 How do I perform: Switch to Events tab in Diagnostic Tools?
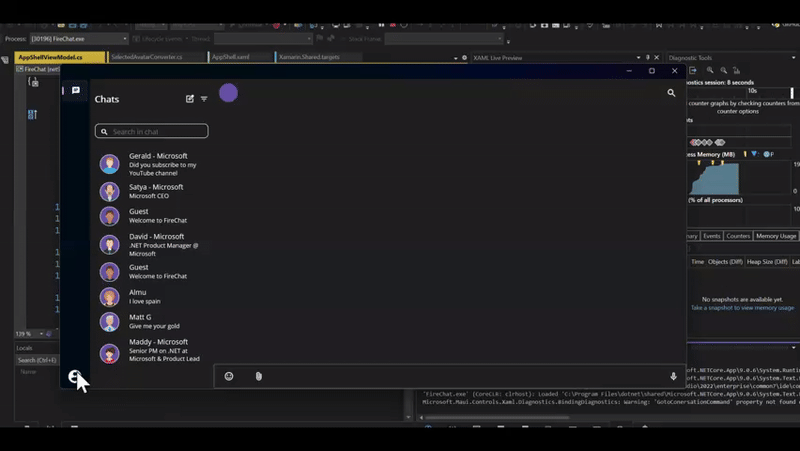tap(711, 236)
